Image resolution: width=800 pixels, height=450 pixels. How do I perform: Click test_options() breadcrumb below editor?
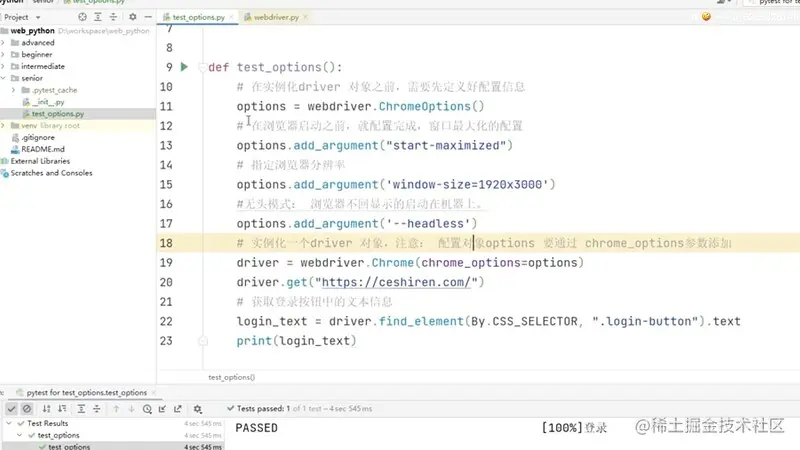pos(232,377)
